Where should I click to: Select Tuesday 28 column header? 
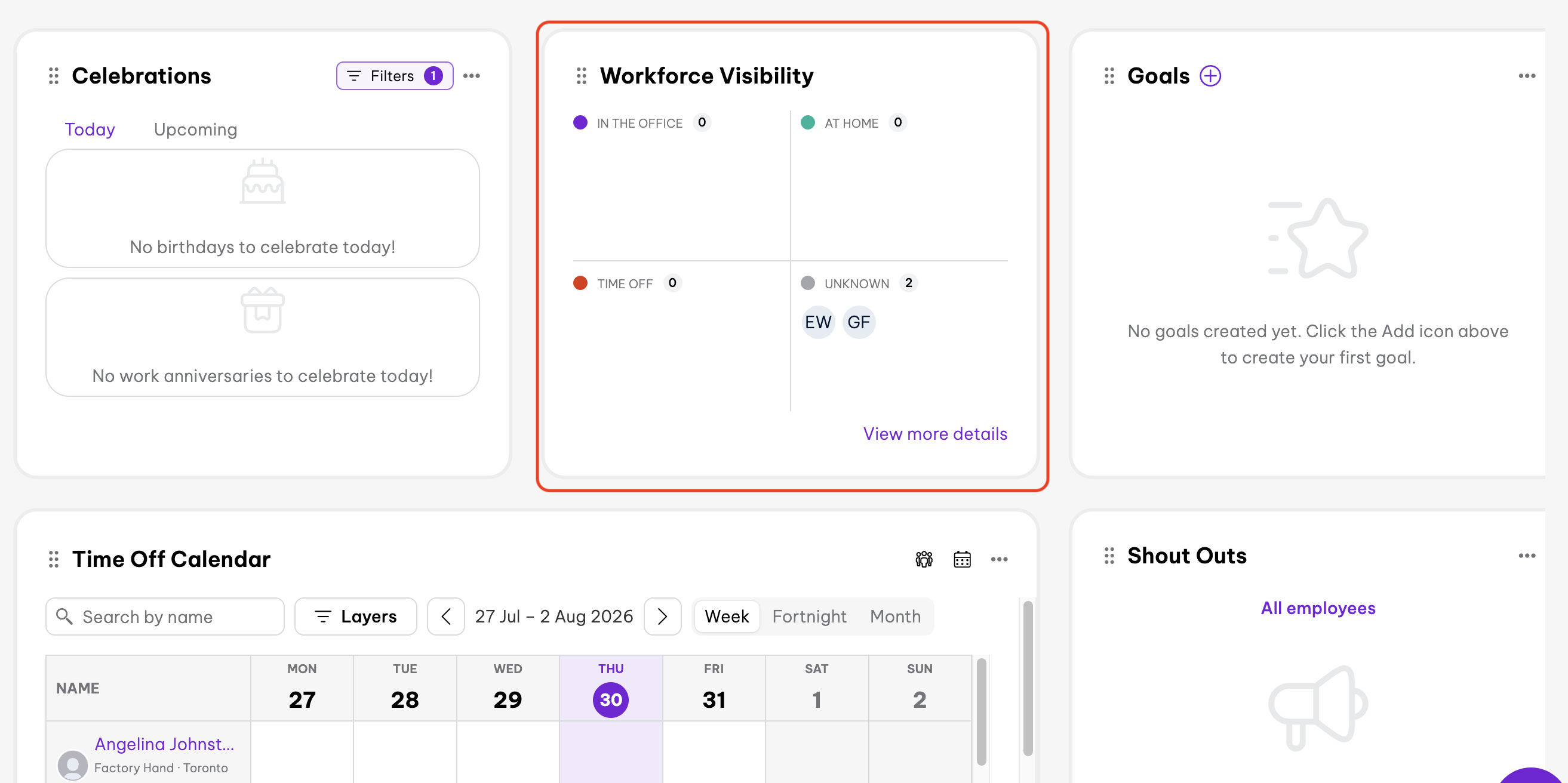click(405, 688)
